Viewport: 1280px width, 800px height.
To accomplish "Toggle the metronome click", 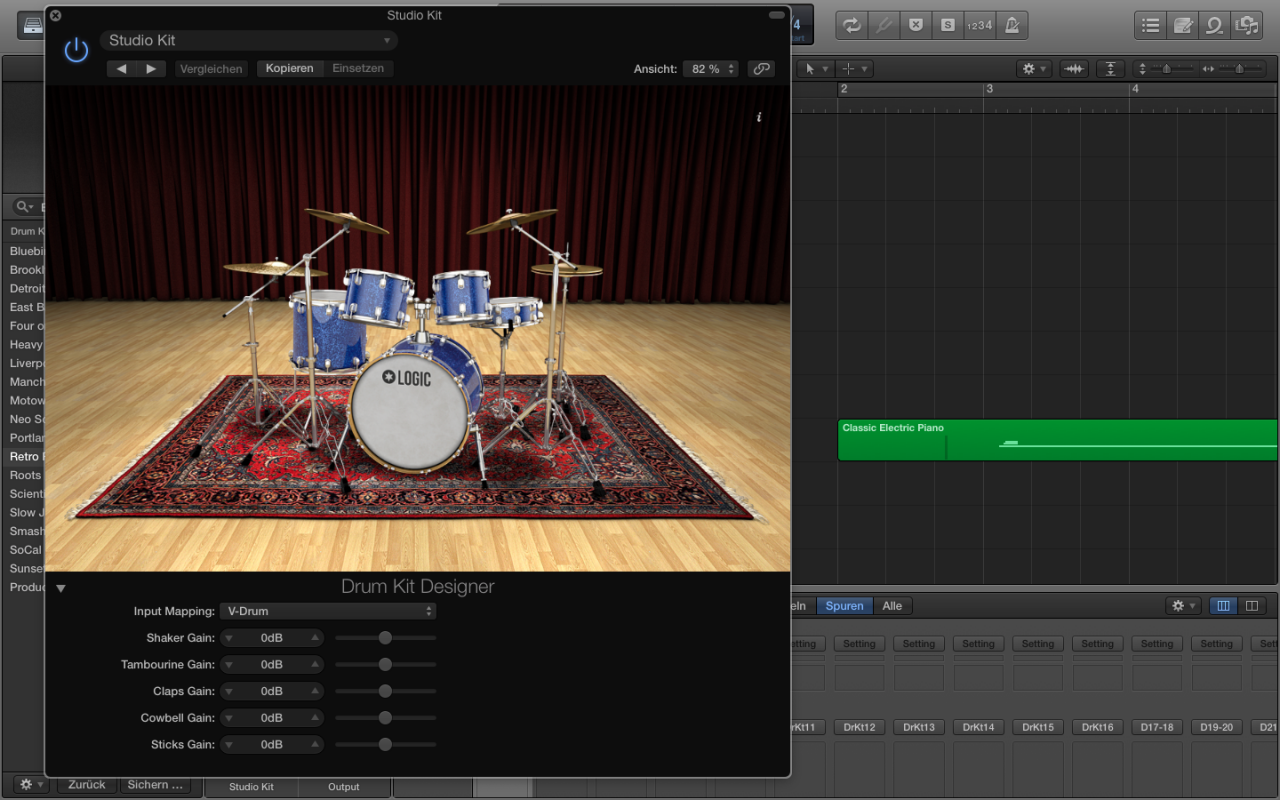I will [1011, 26].
